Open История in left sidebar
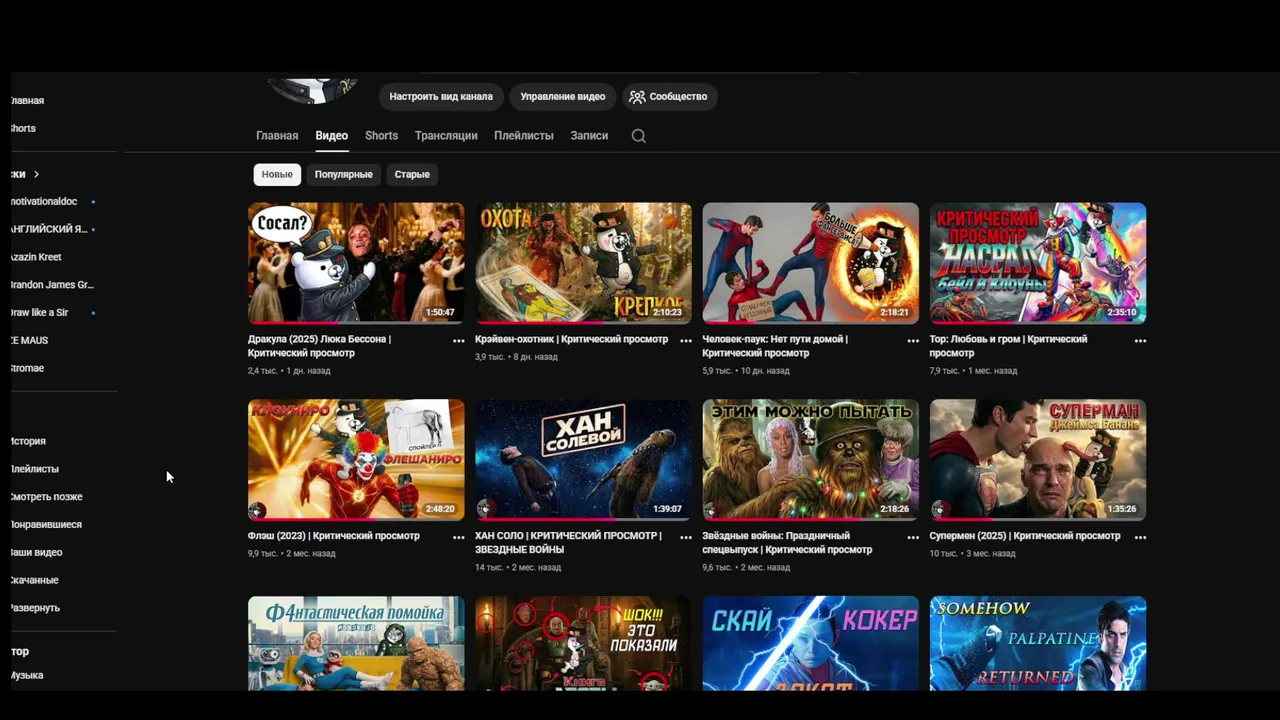Viewport: 1280px width, 720px height. (x=28, y=441)
